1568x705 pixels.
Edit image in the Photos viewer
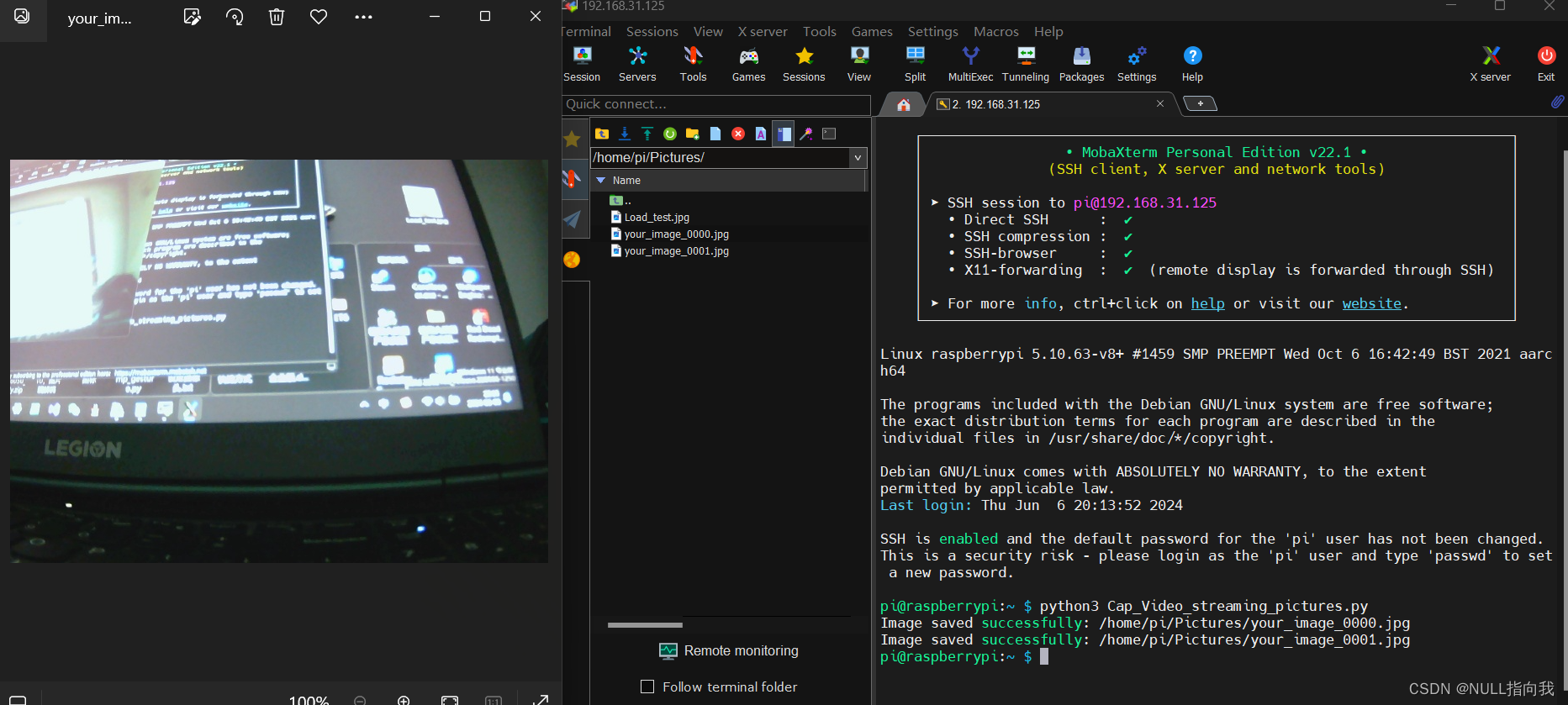pos(192,17)
